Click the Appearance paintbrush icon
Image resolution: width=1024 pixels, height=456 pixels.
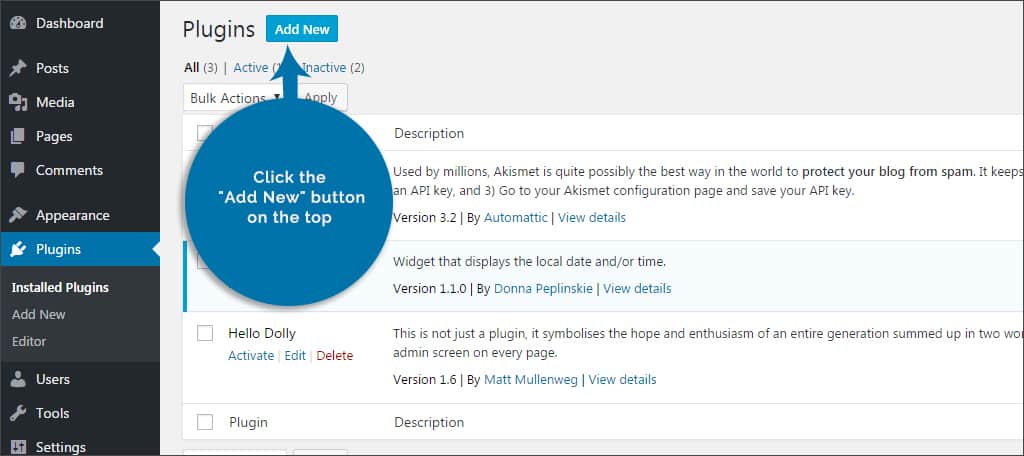(x=18, y=216)
